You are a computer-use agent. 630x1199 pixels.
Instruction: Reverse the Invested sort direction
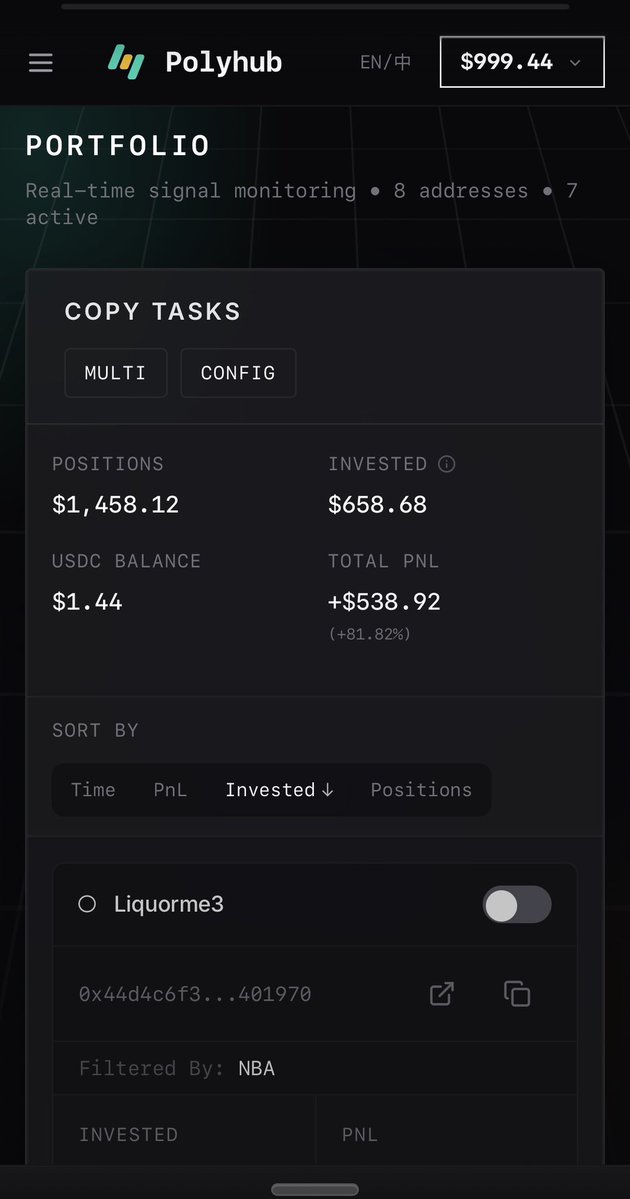coord(279,790)
